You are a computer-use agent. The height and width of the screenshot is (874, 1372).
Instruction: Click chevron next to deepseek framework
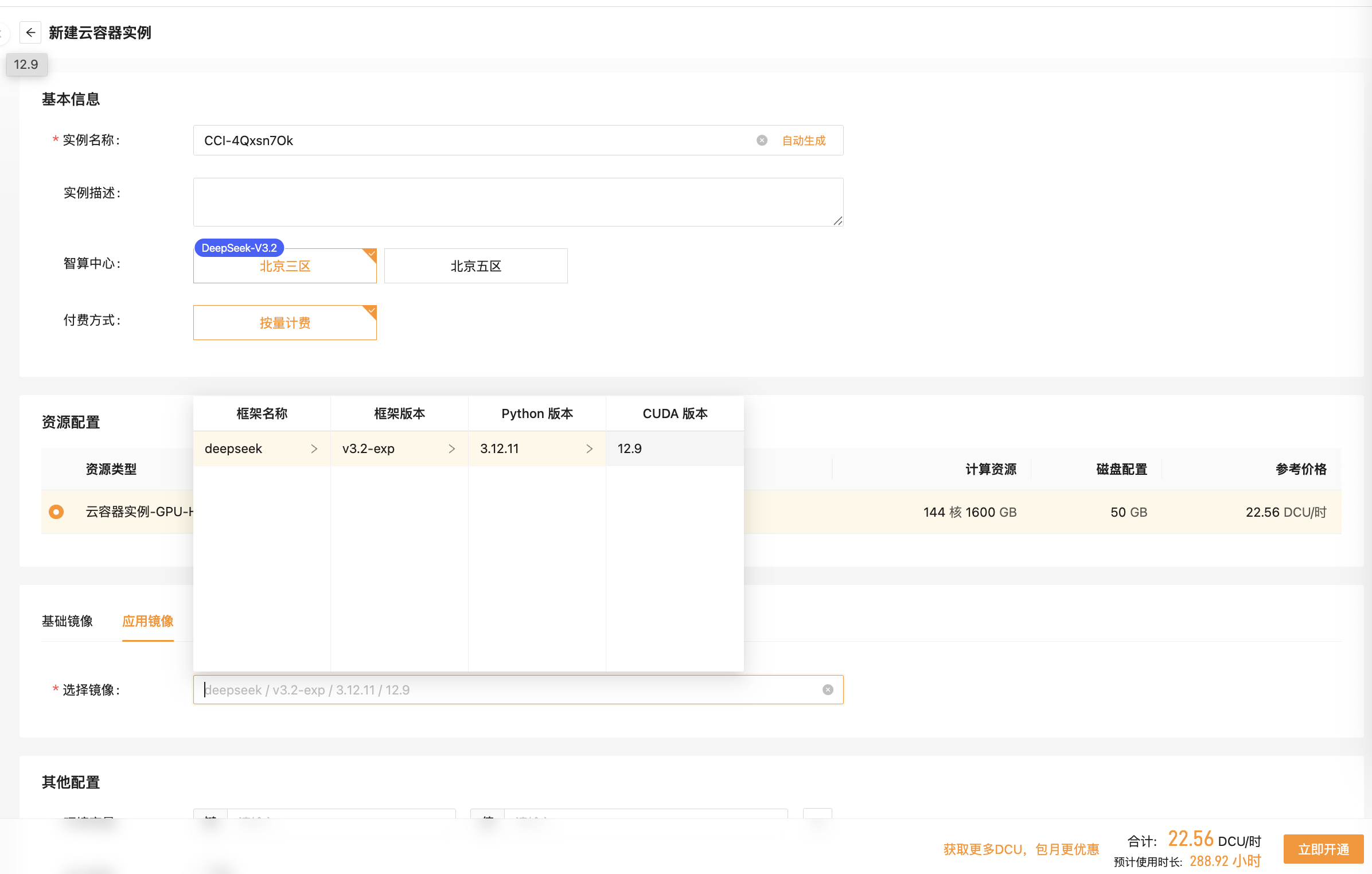314,449
